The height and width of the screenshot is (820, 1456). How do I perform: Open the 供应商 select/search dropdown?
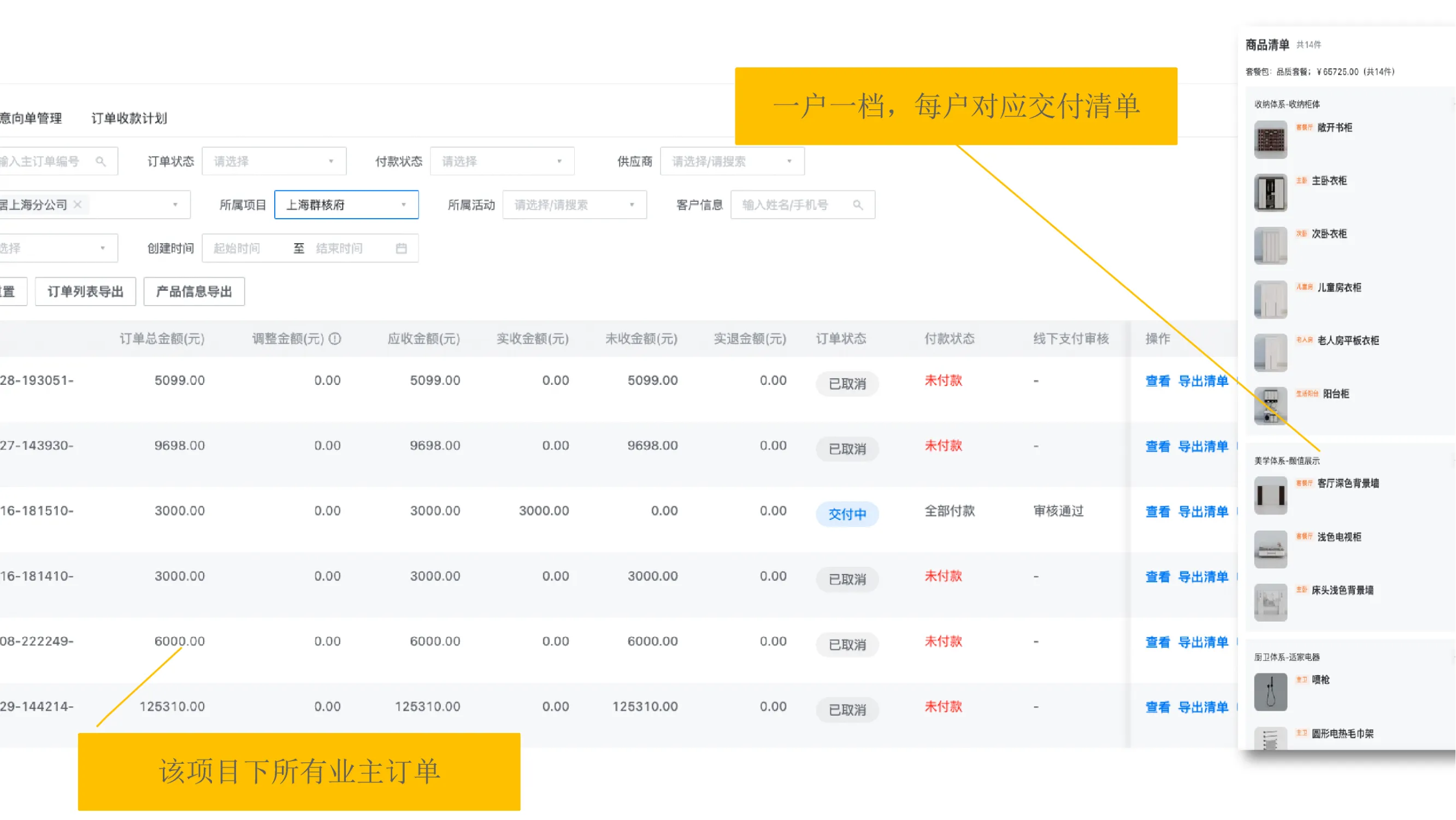click(x=732, y=162)
